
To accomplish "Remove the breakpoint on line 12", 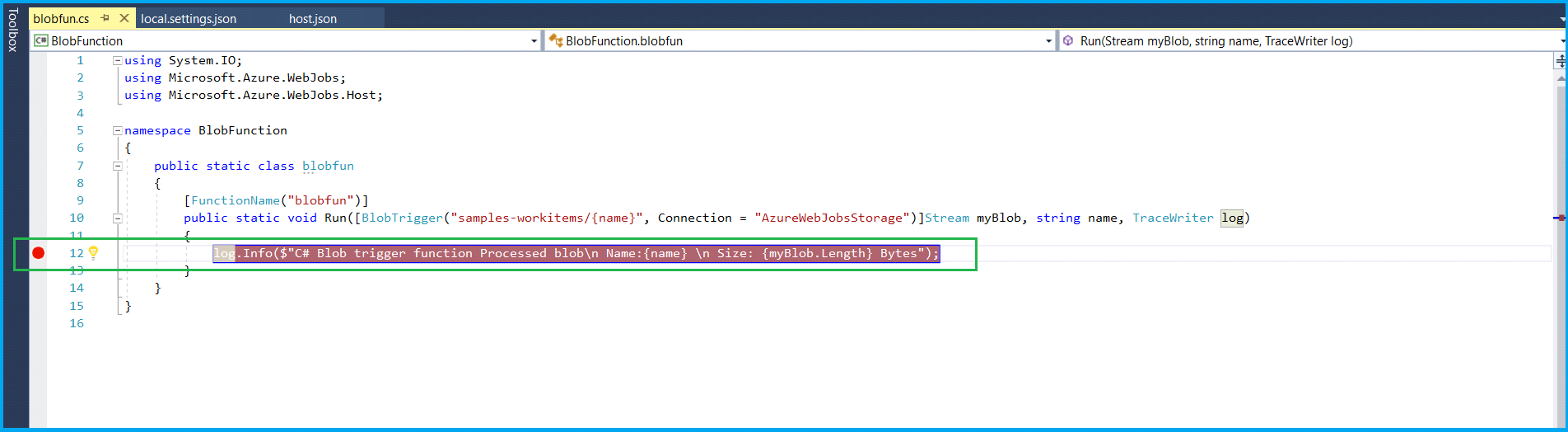I will pyautogui.click(x=38, y=253).
